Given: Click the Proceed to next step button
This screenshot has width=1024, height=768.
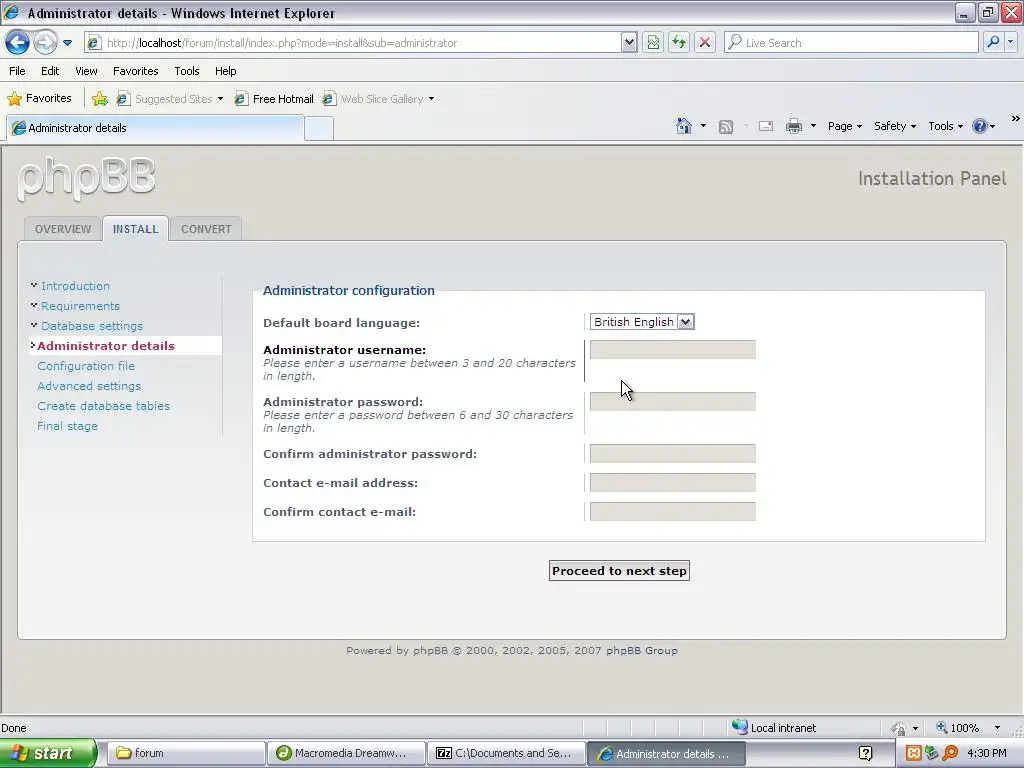Looking at the screenshot, I should [x=619, y=571].
